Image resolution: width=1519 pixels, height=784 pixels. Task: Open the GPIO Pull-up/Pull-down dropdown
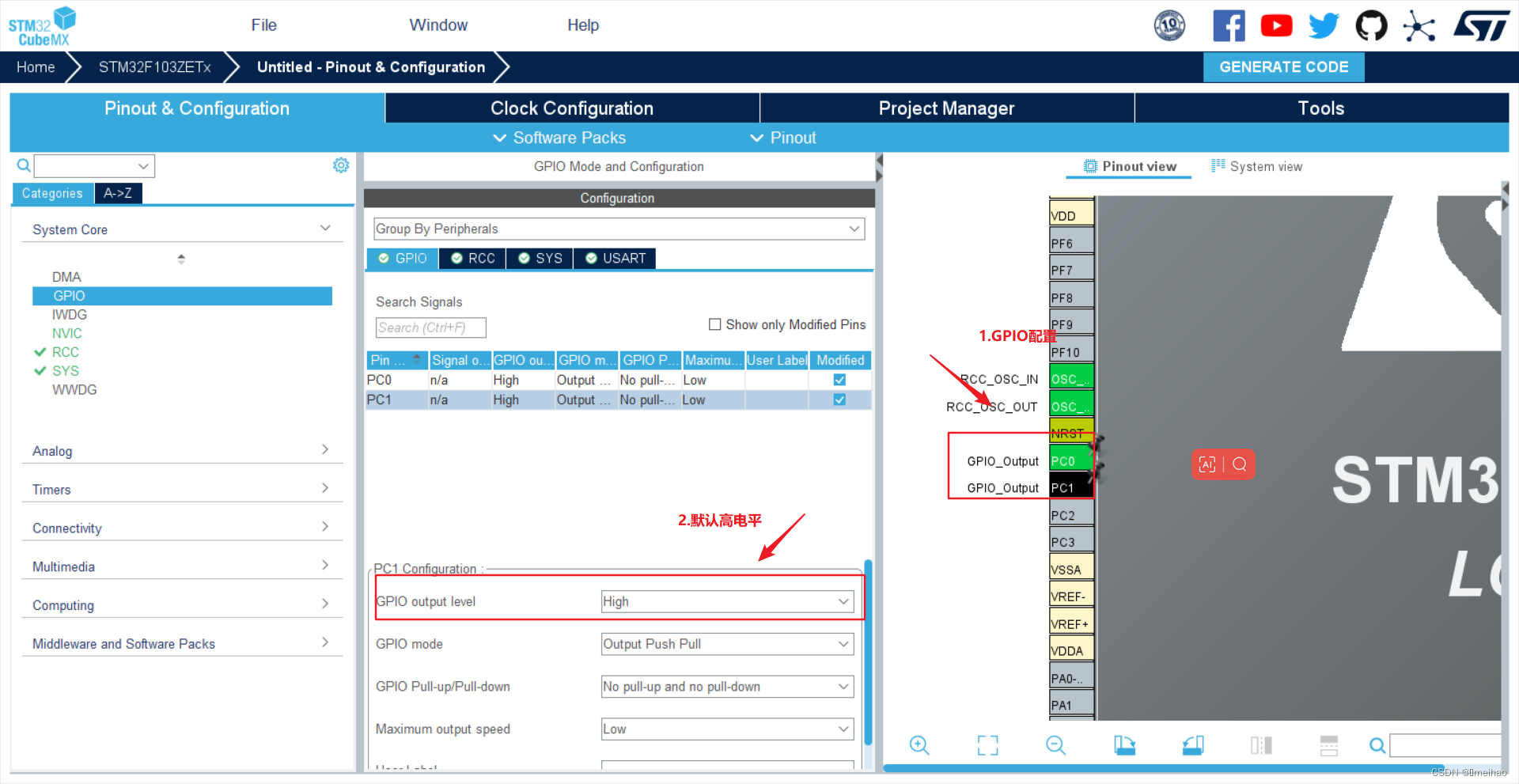(727, 687)
